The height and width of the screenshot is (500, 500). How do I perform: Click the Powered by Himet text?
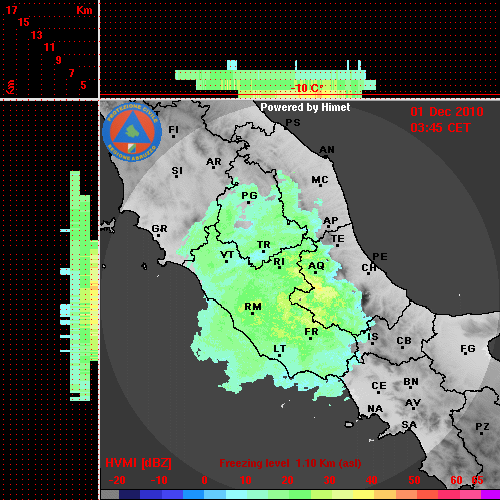click(x=305, y=107)
